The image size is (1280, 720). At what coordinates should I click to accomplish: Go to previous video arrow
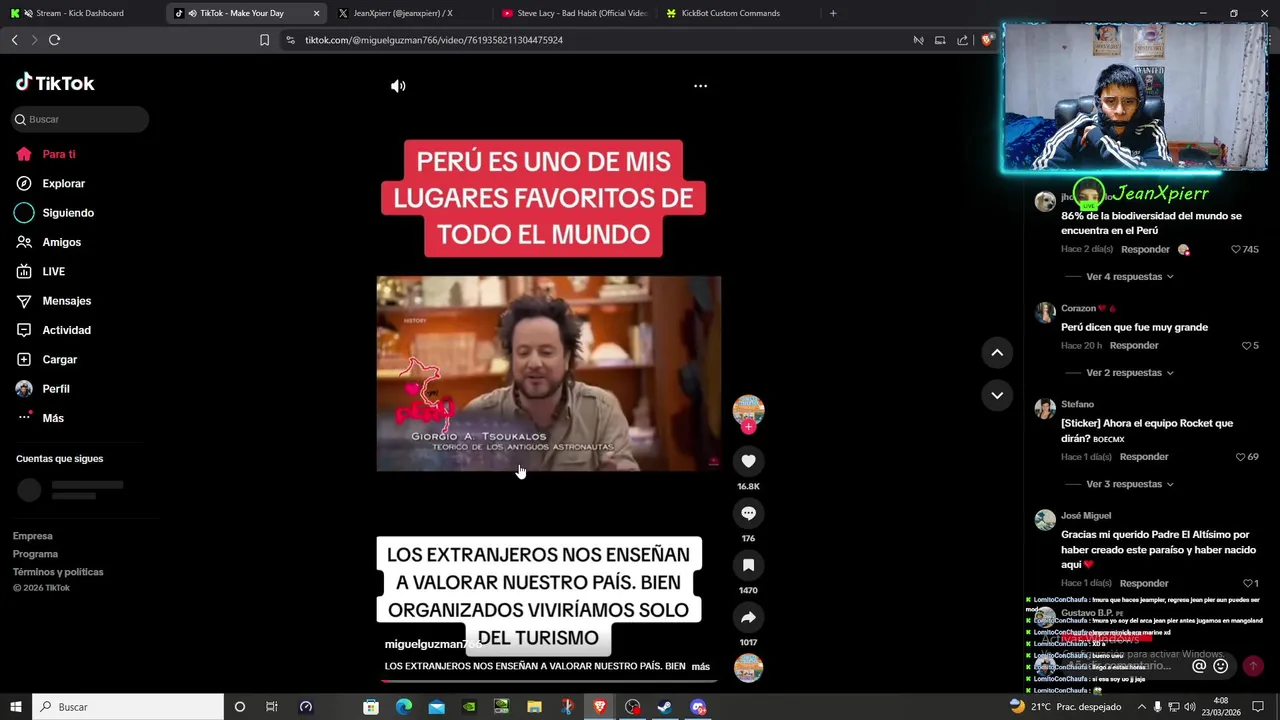tap(997, 352)
